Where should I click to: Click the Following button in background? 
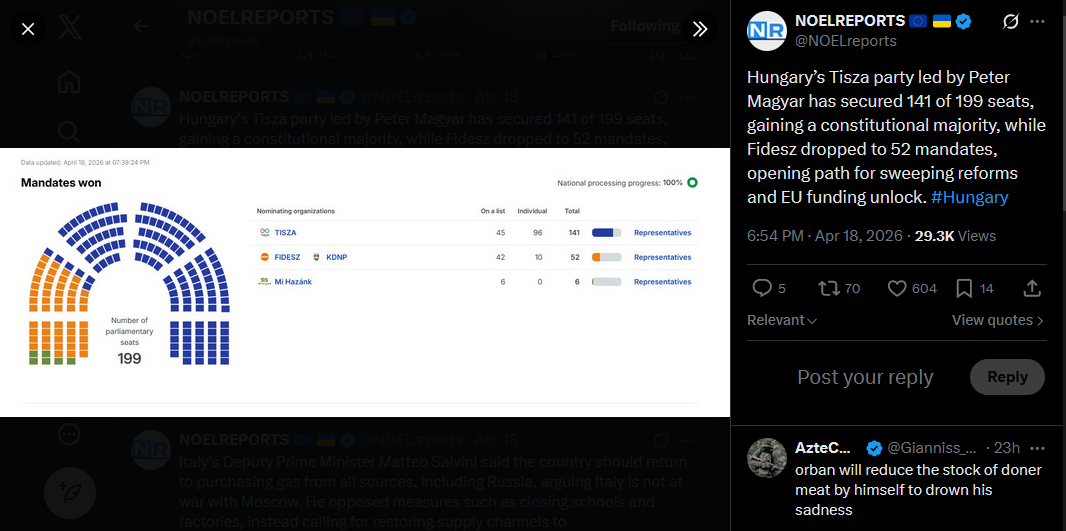tap(644, 27)
